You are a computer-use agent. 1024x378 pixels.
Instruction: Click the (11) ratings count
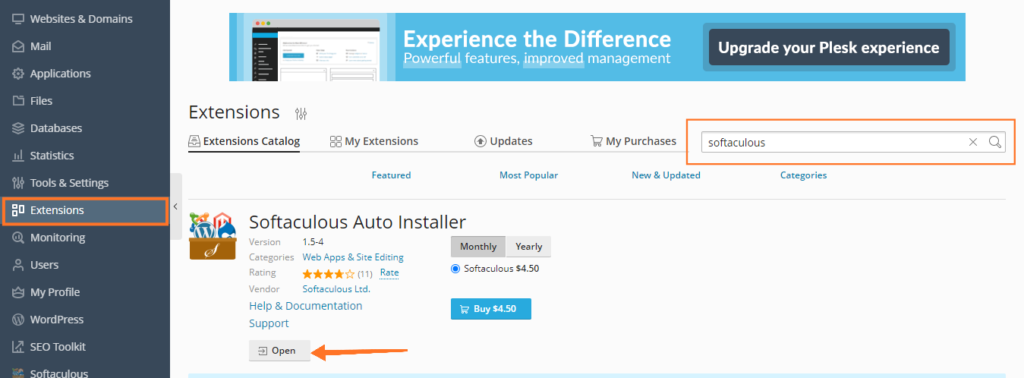coord(365,274)
